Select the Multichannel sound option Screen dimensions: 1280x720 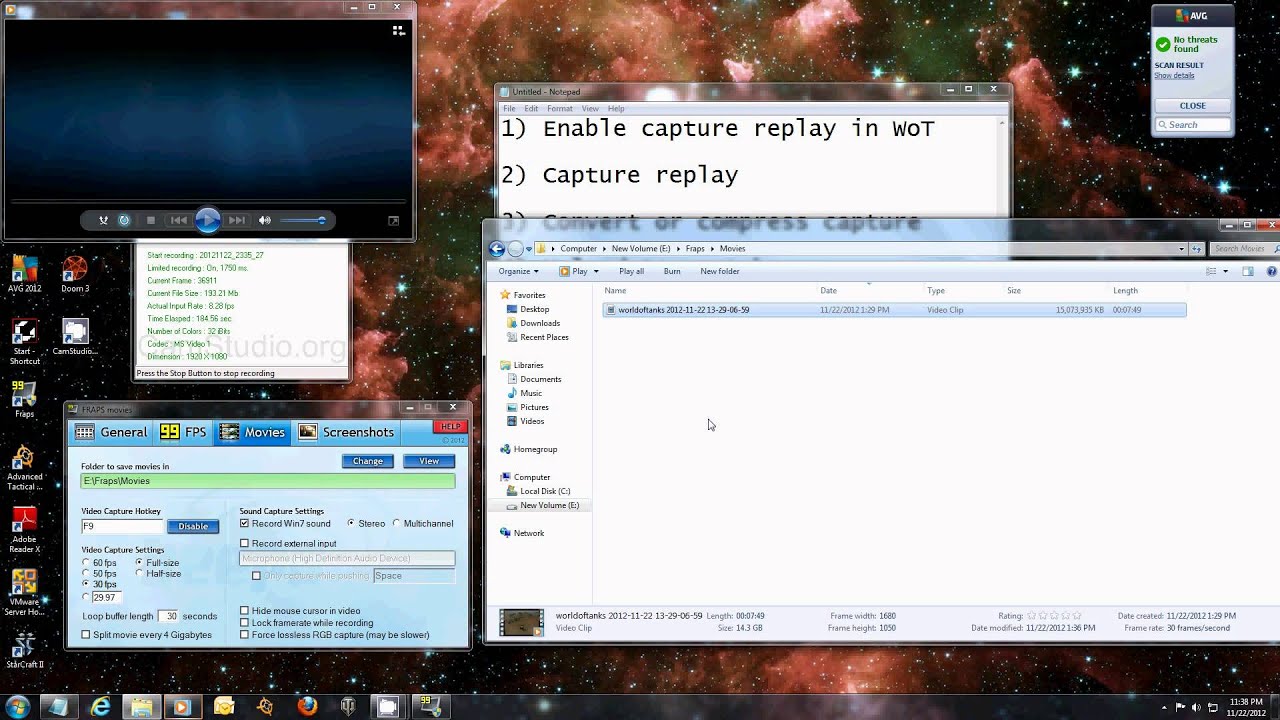pyautogui.click(x=423, y=523)
